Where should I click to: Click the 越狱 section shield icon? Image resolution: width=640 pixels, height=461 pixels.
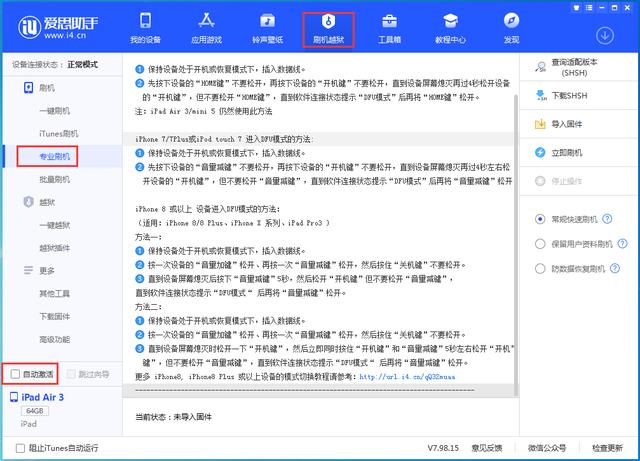click(28, 202)
